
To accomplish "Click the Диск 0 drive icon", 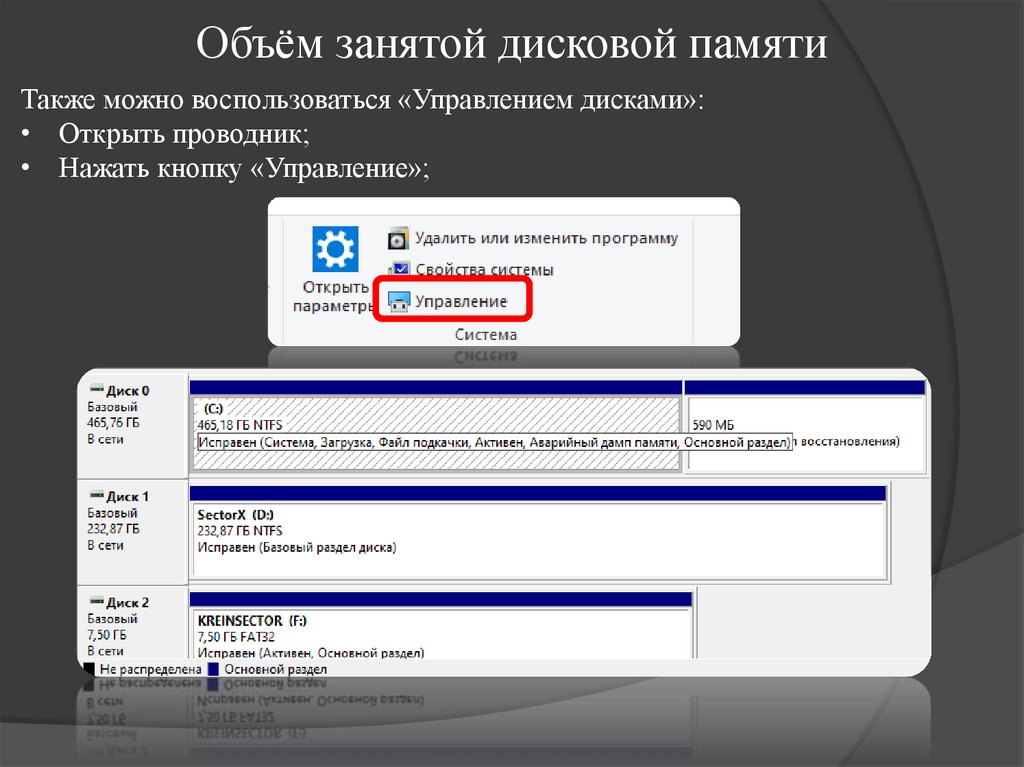I will click(x=96, y=388).
